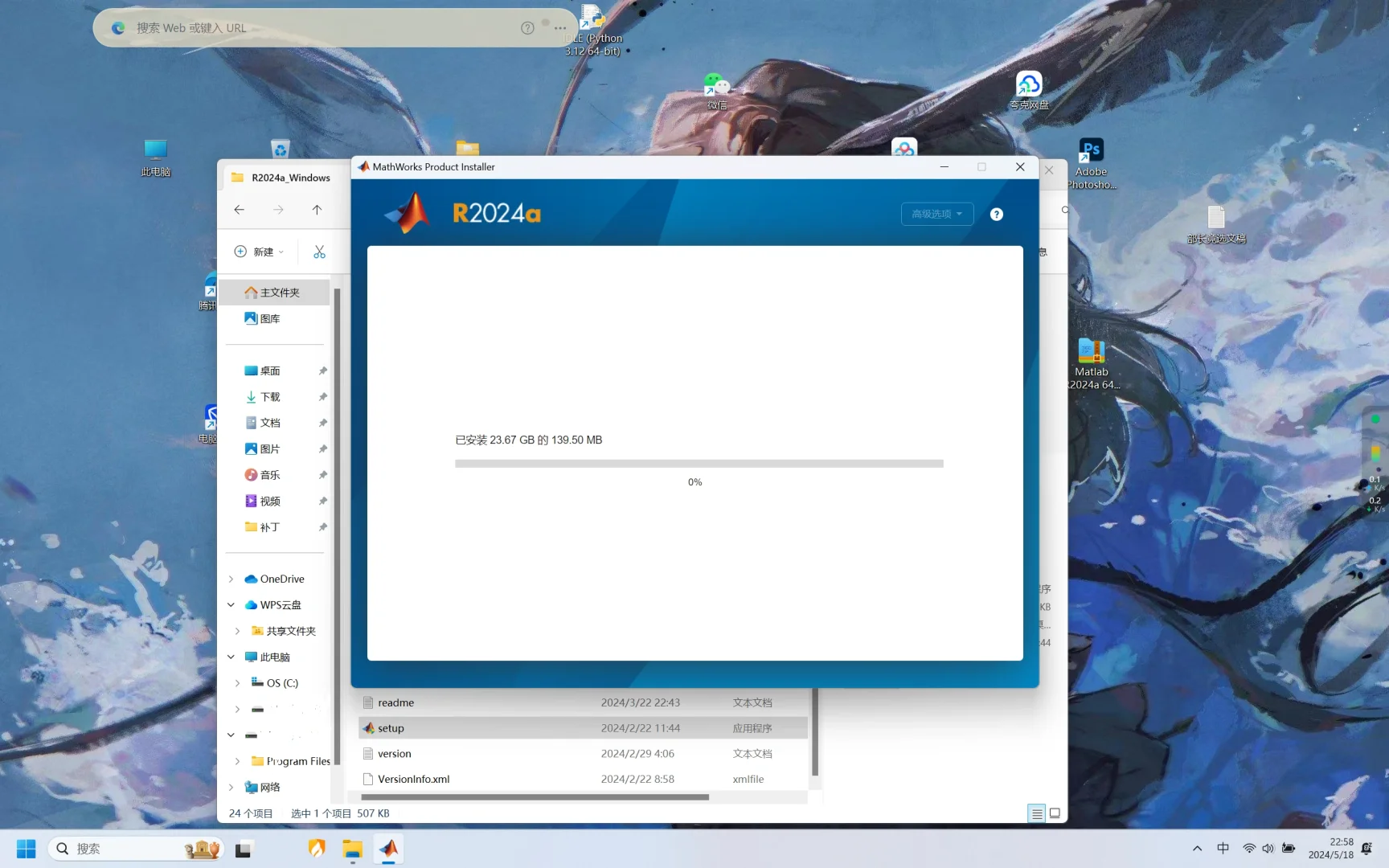The height and width of the screenshot is (868, 1389).
Task: Open the 高级选项 dropdown in the installer
Action: point(937,214)
